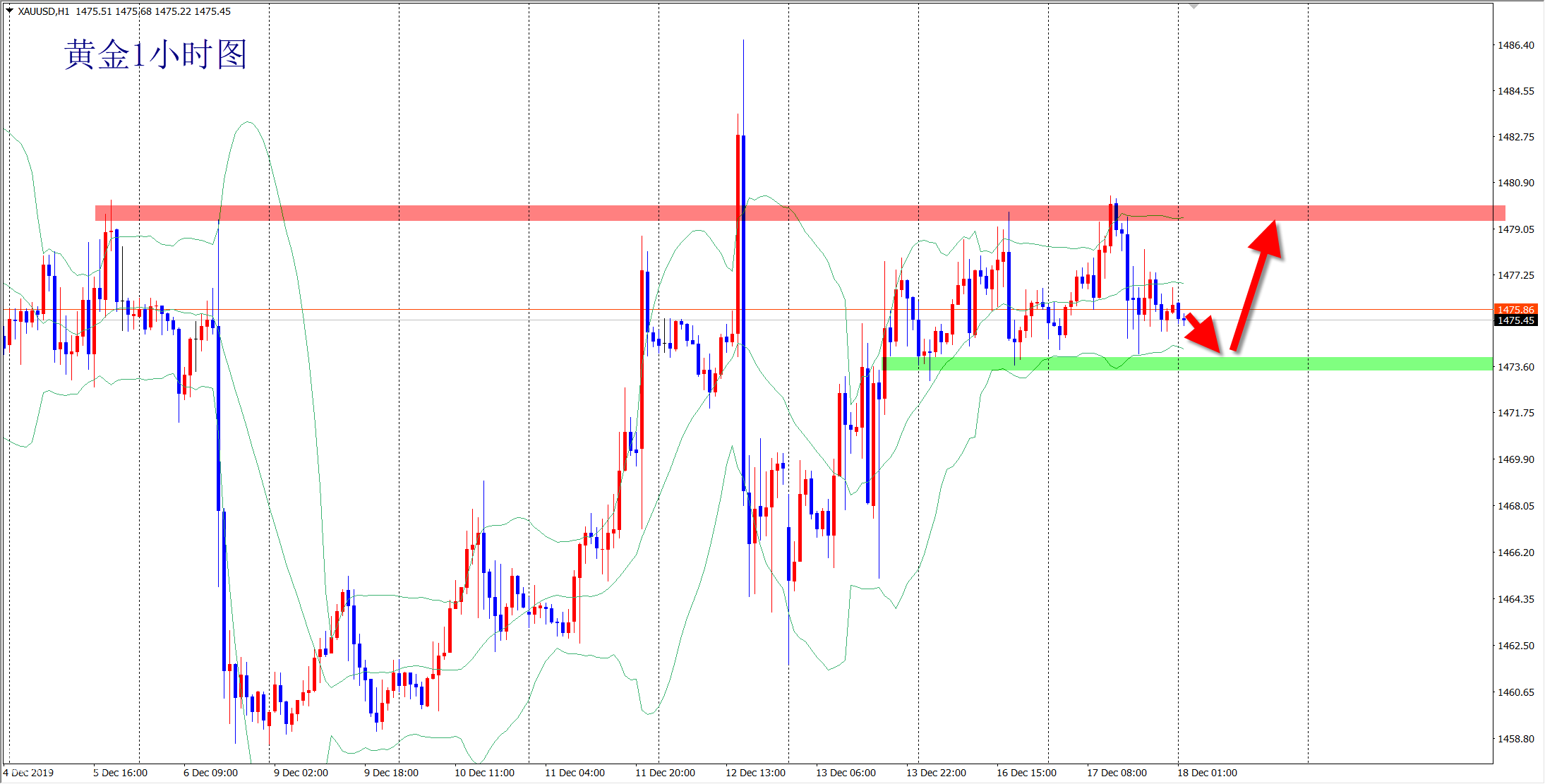
Task: Click the 4 Dec 2019 date label
Action: (x=28, y=773)
